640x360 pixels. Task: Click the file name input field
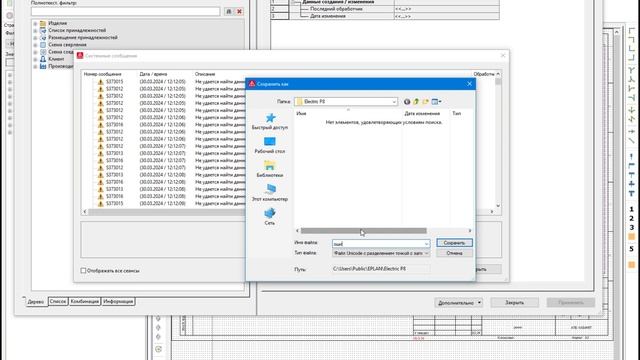(378, 244)
